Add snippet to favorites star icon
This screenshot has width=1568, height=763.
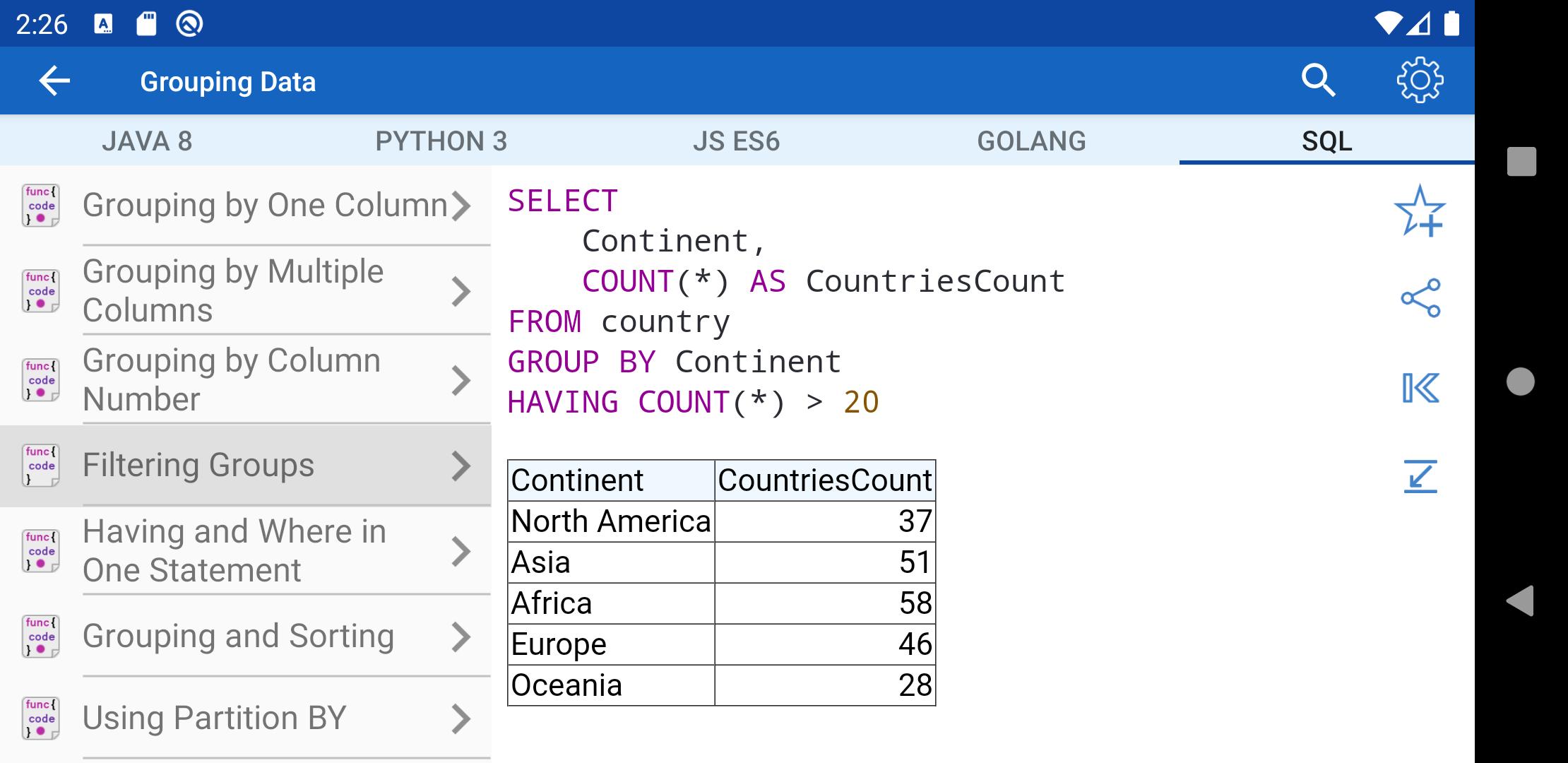[x=1420, y=211]
